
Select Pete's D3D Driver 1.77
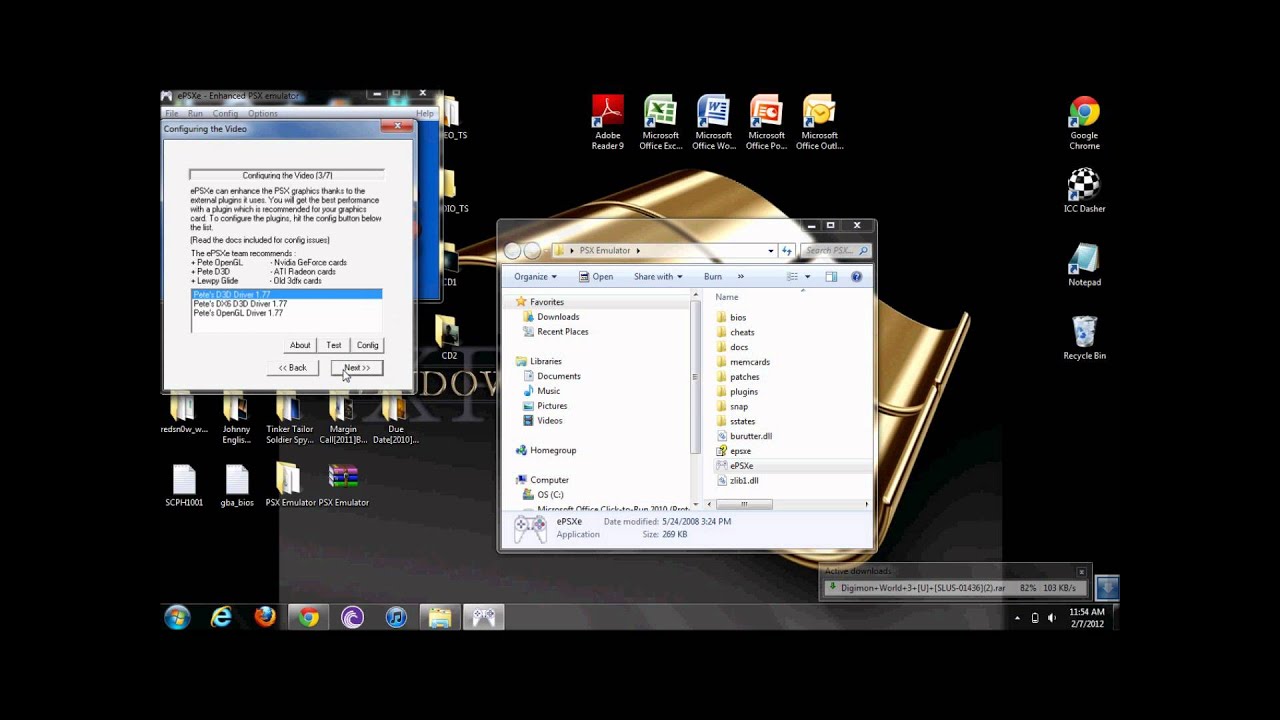click(x=286, y=294)
